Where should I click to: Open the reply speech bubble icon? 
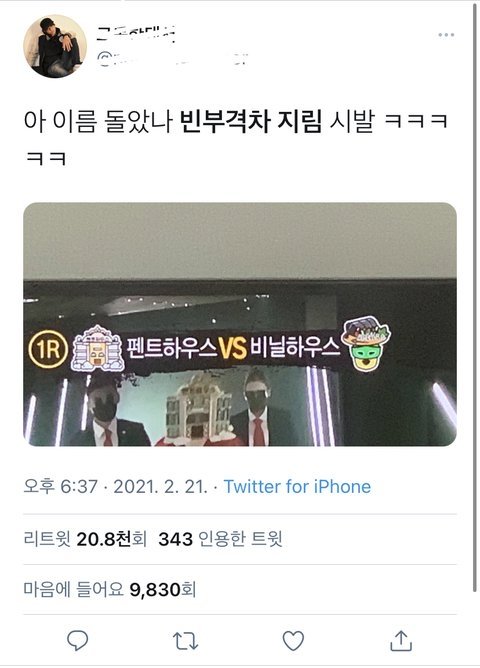[78, 640]
